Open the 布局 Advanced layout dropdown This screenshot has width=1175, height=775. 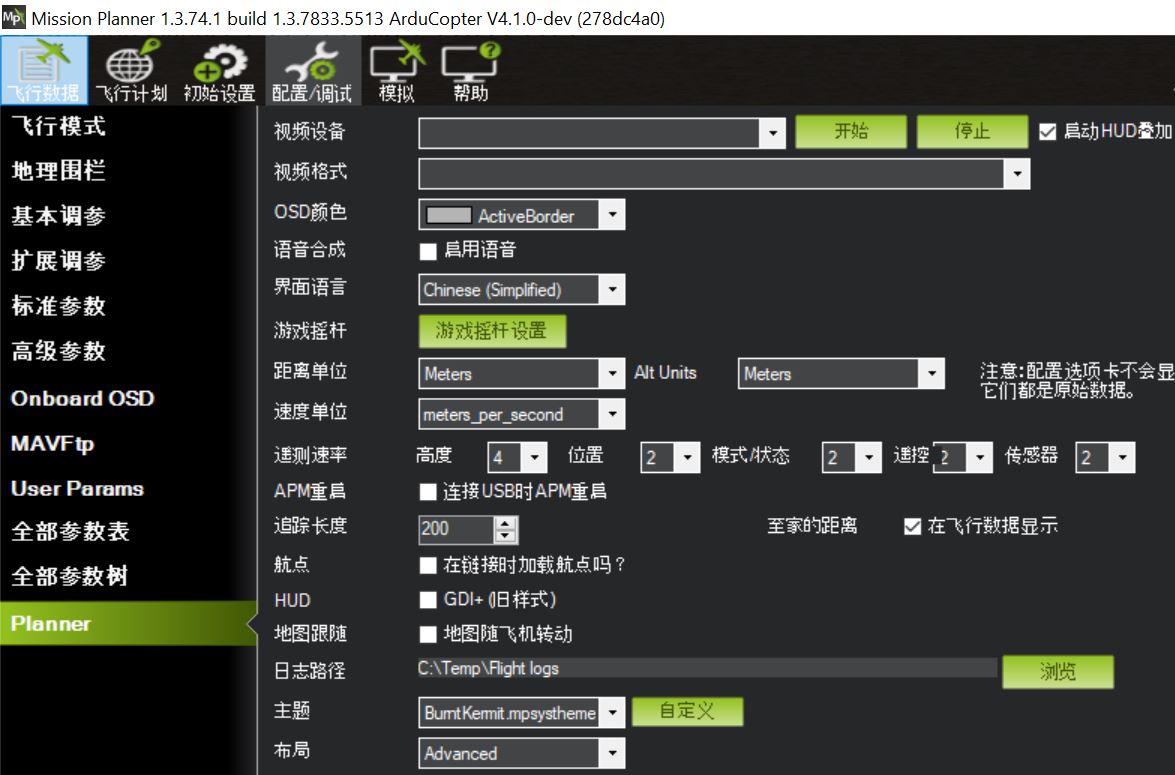(x=612, y=753)
